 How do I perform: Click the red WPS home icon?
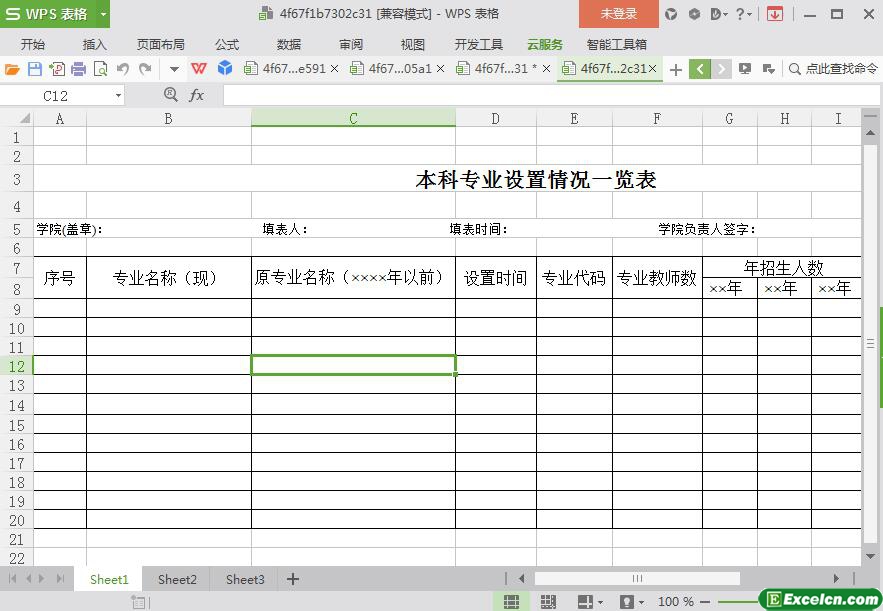199,69
